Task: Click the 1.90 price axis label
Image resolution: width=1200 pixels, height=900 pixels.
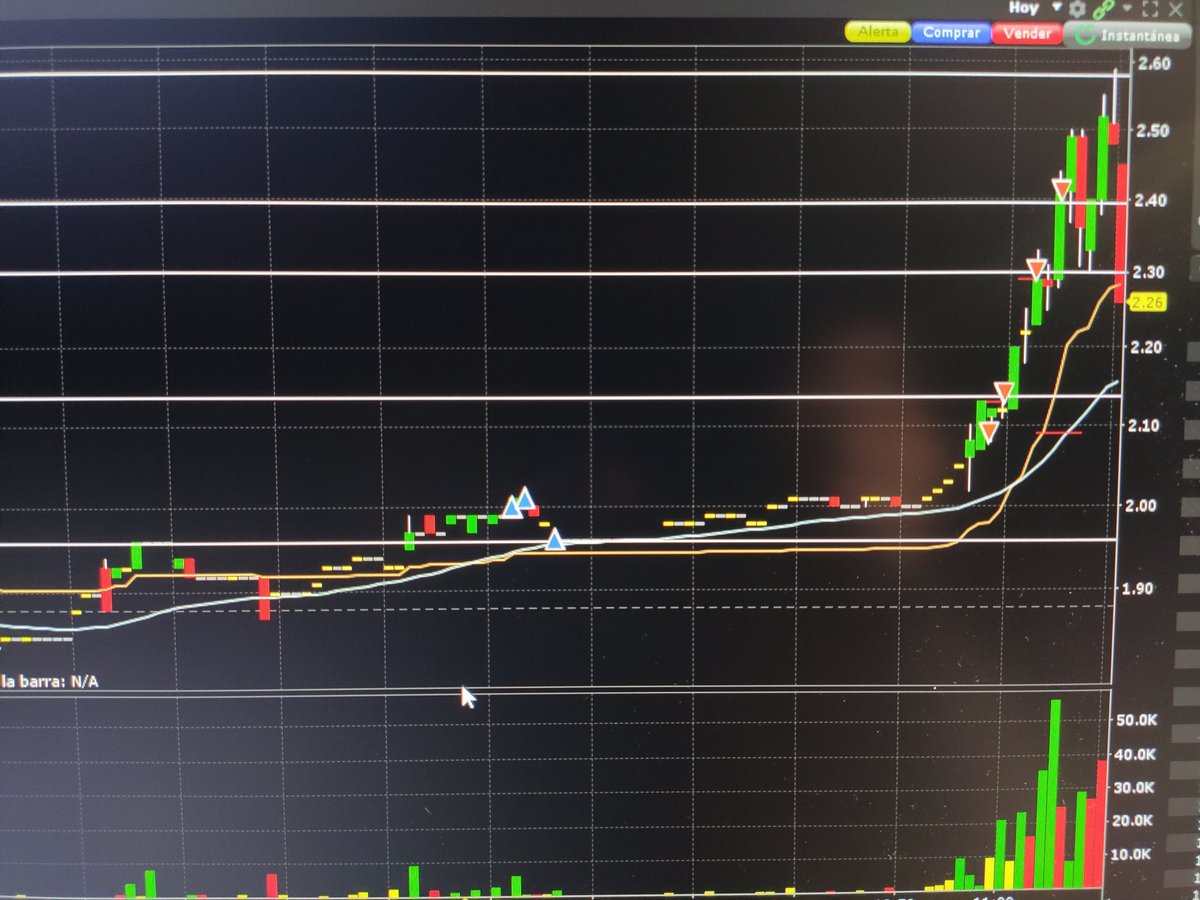Action: tap(1137, 589)
